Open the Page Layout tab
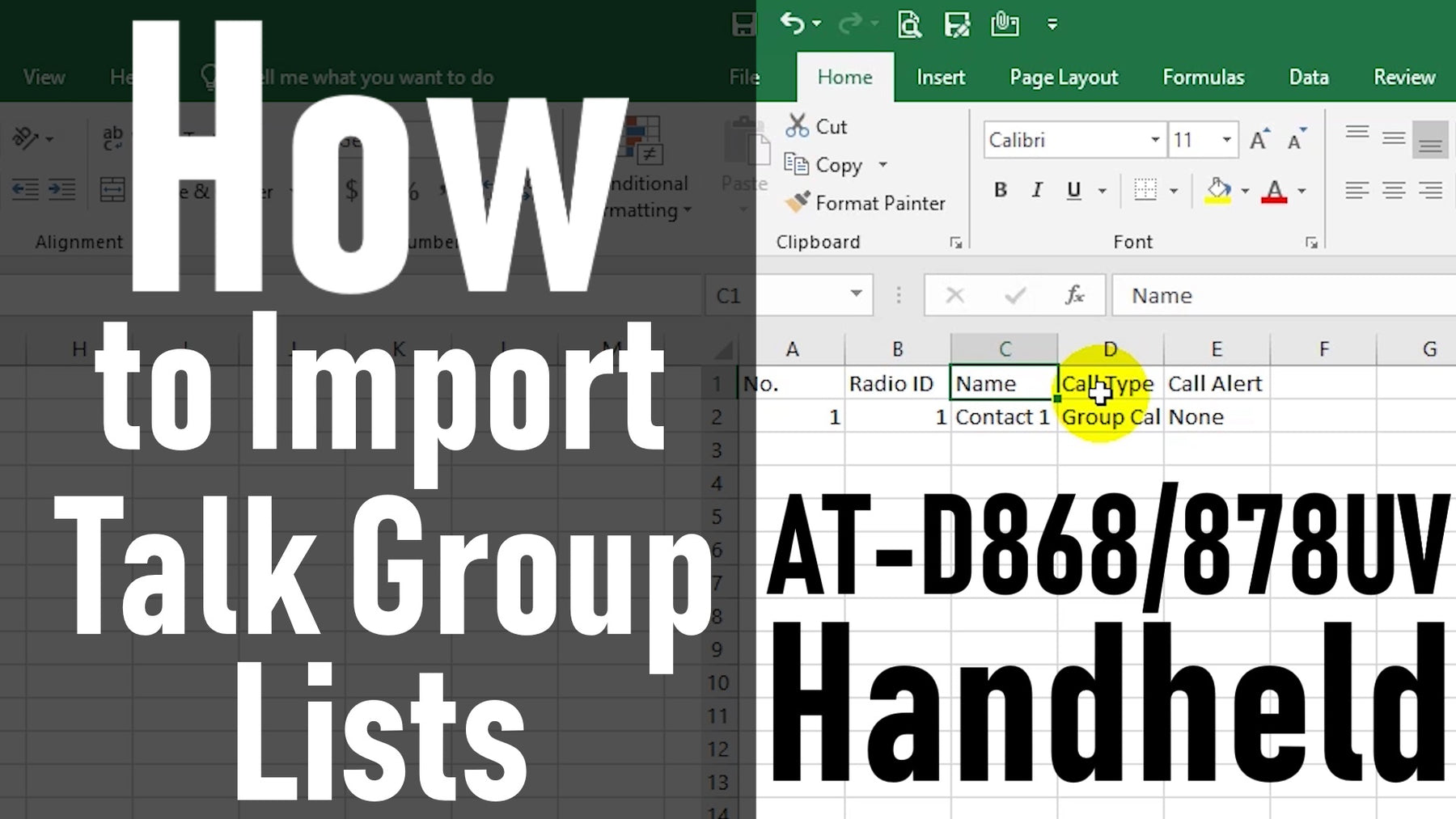This screenshot has height=819, width=1456. click(x=1064, y=77)
